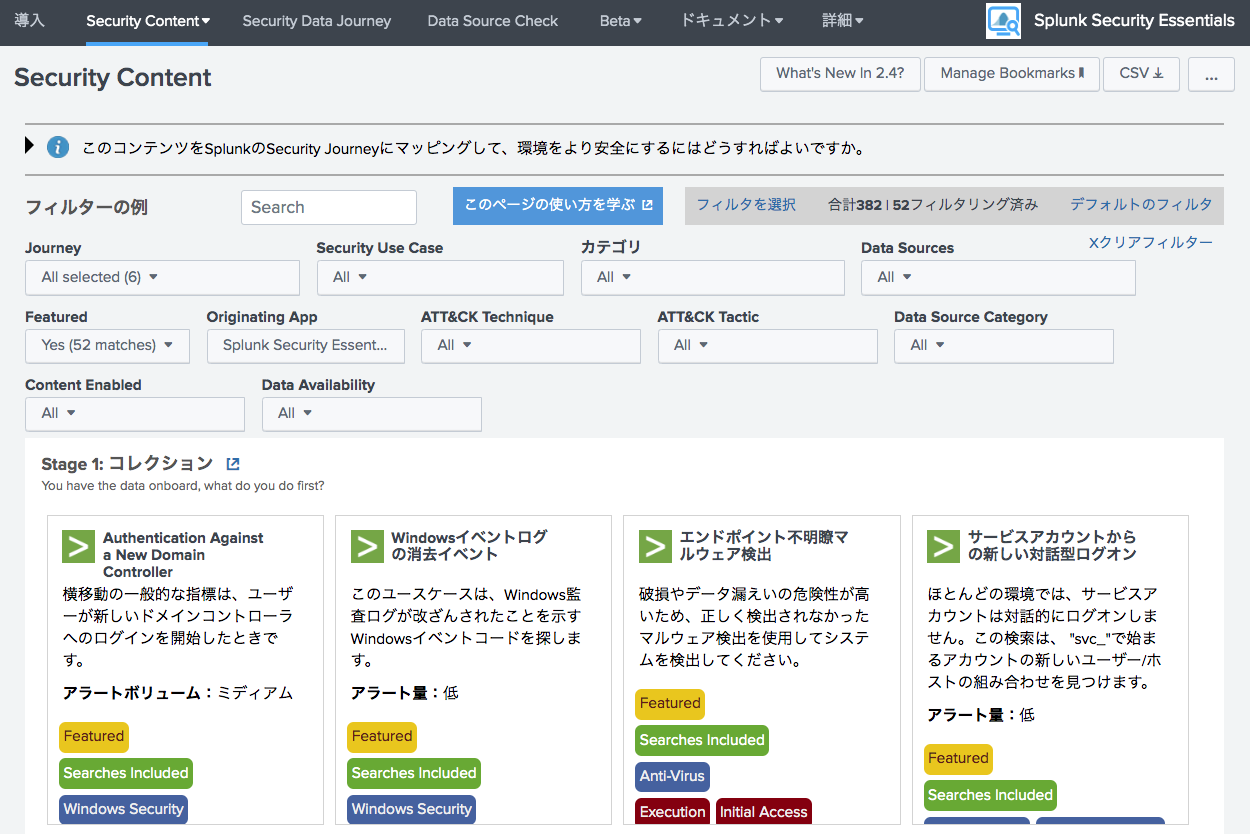Open the Splunk Security Essentials logo icon
The image size is (1250, 834).
coord(1003,20)
